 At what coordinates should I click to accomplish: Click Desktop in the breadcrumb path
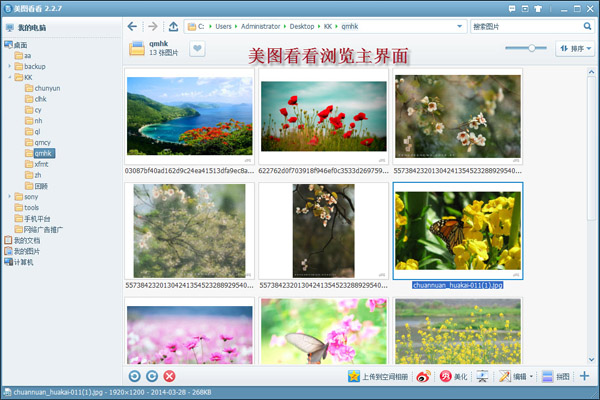(x=302, y=26)
